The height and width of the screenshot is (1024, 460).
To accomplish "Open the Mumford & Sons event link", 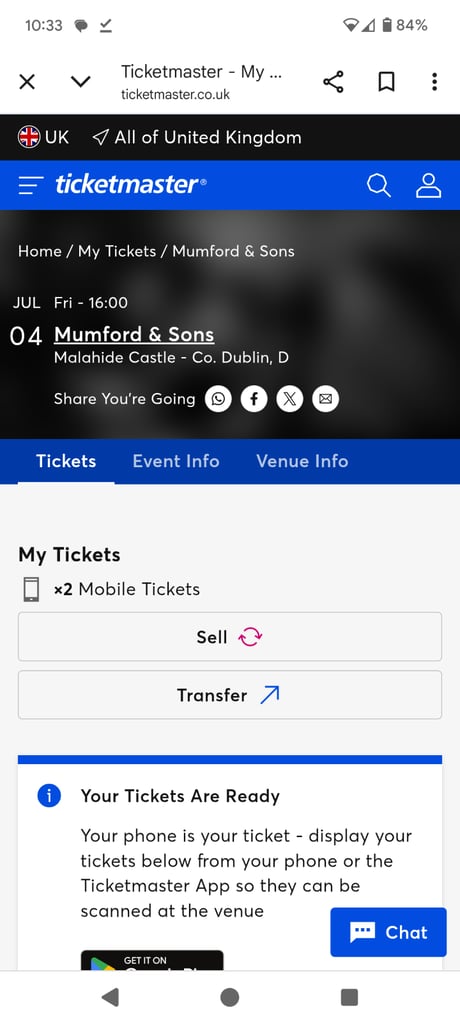I will (134, 334).
